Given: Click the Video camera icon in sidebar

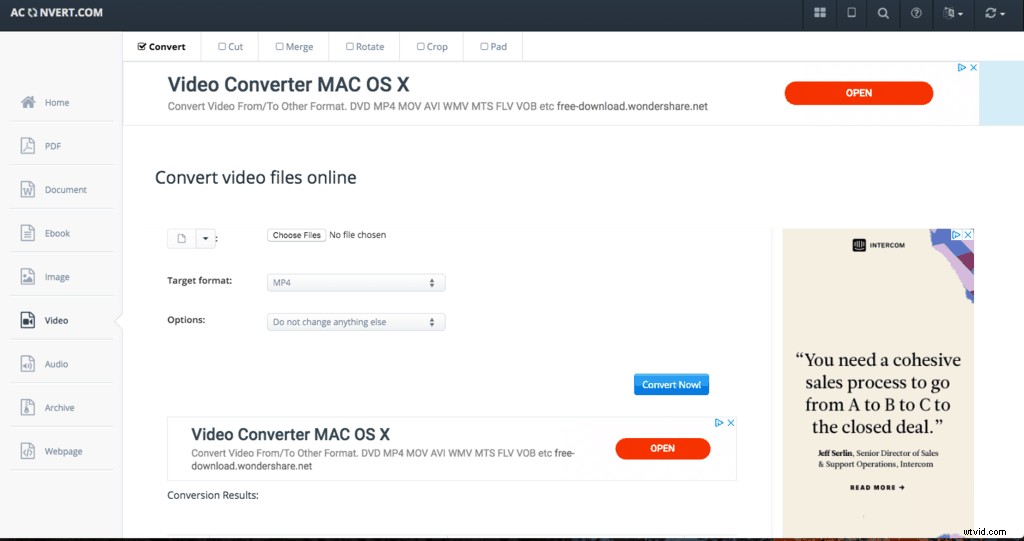Looking at the screenshot, I should 27,320.
